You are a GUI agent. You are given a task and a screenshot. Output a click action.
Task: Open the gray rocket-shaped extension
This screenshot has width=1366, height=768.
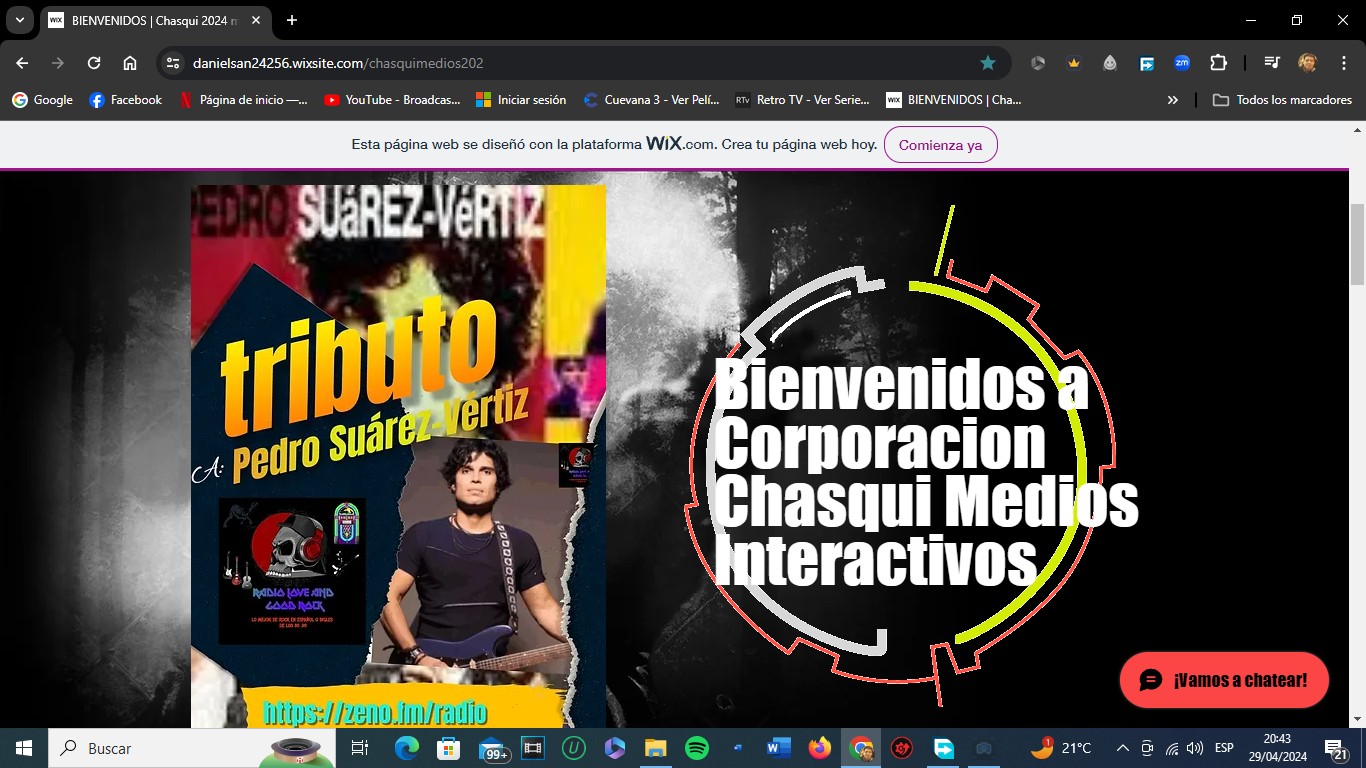pos(1110,63)
